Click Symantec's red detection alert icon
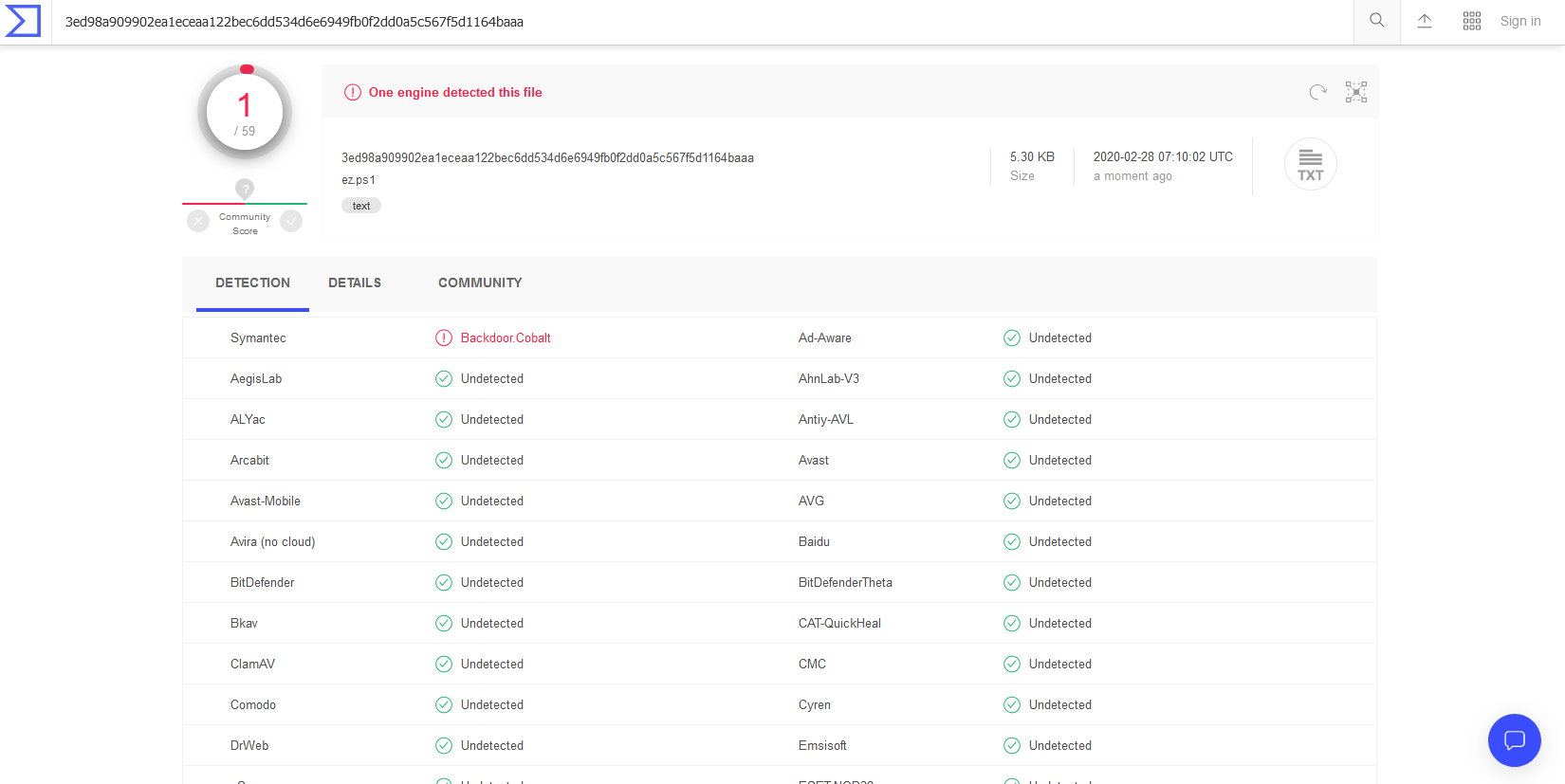This screenshot has width=1565, height=784. coord(444,337)
